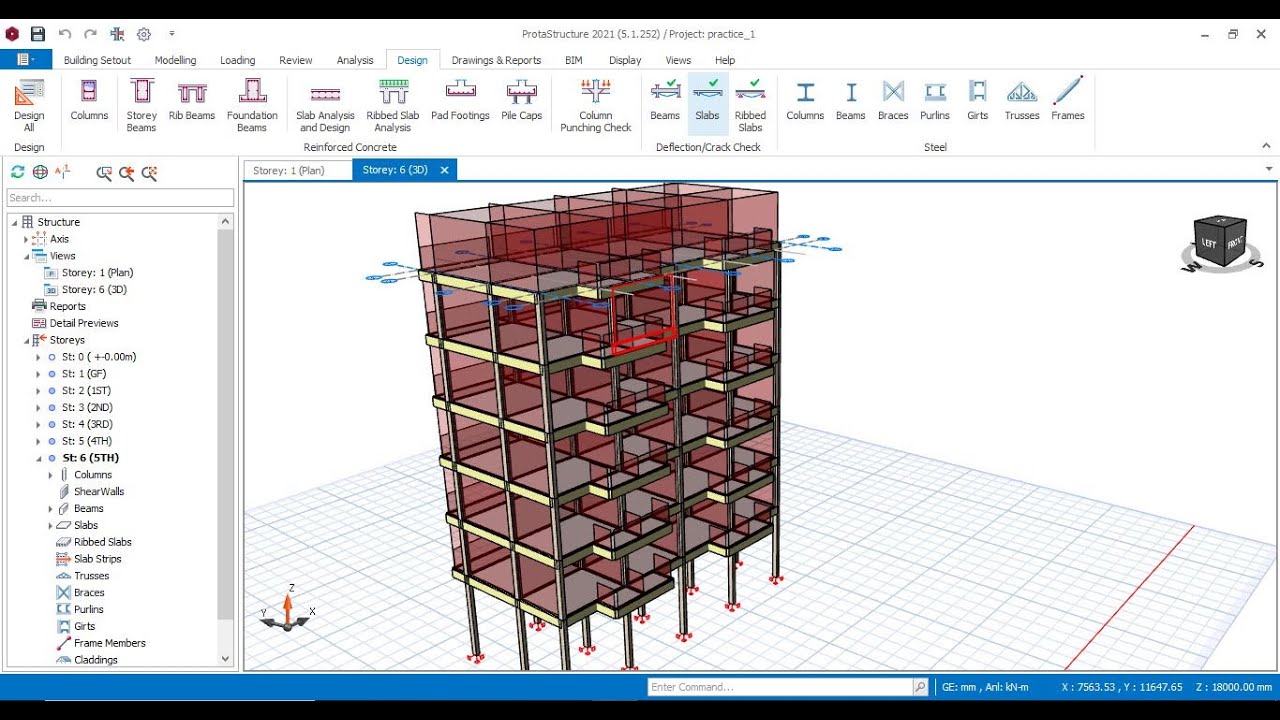This screenshot has height=720, width=1280.
Task: Open Steel Frames design
Action: pyautogui.click(x=1068, y=100)
